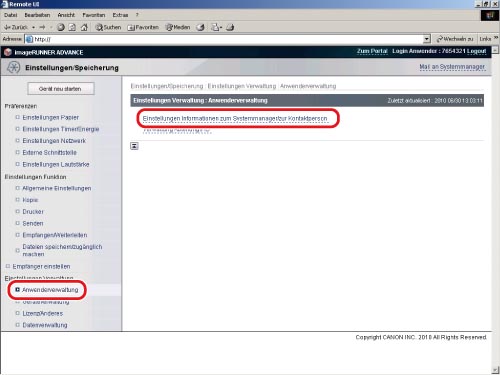Viewport: 500px width, 375px height.
Task: Select Anwenderverwaltung in the sidebar
Action: (50, 290)
